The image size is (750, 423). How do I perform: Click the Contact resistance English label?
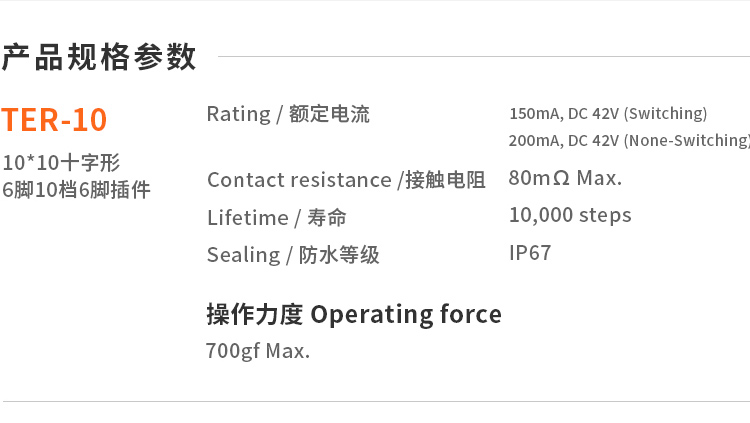tap(299, 180)
